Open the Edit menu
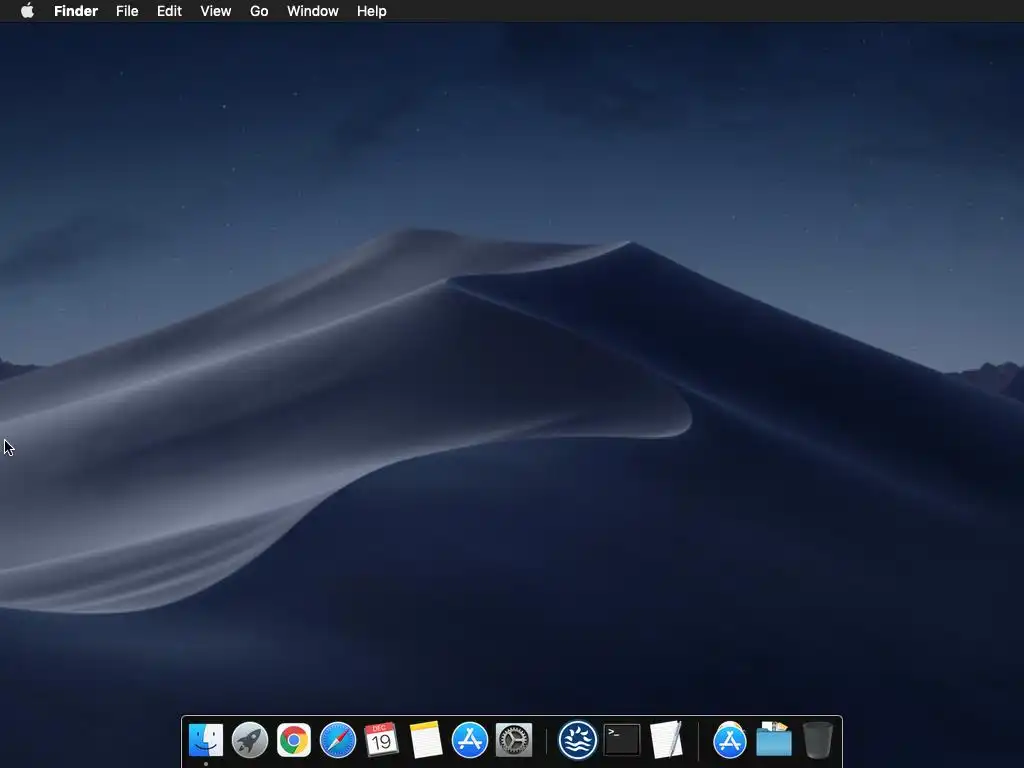 pos(169,11)
